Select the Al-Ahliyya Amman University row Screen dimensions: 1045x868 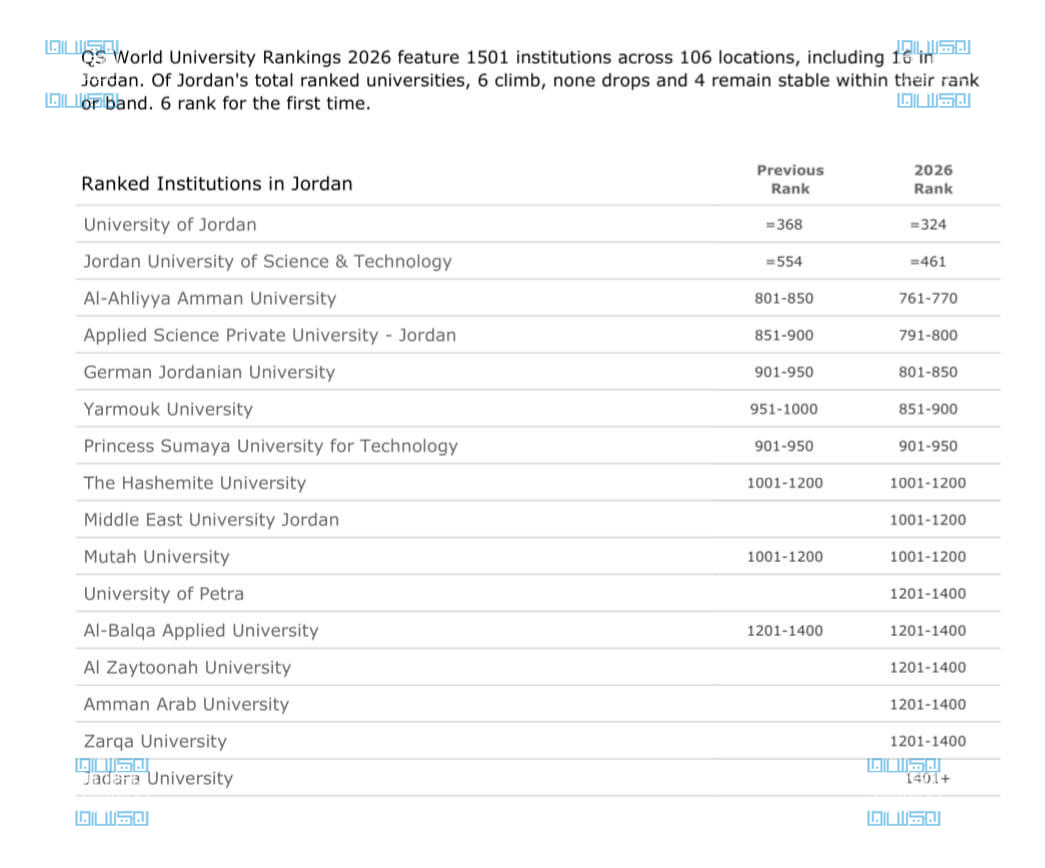coord(210,299)
